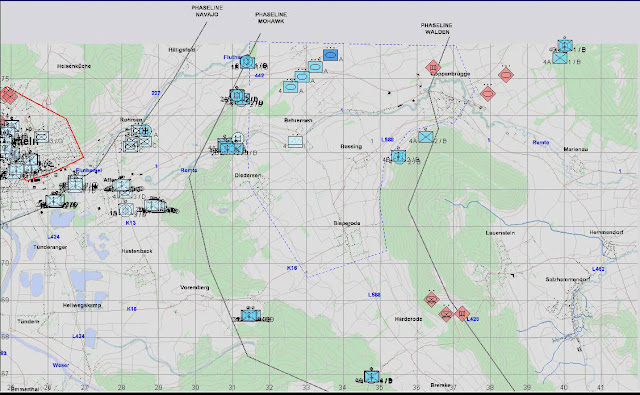Click the Bremke label at map bottom
This screenshot has height=395, width=640.
[440, 385]
